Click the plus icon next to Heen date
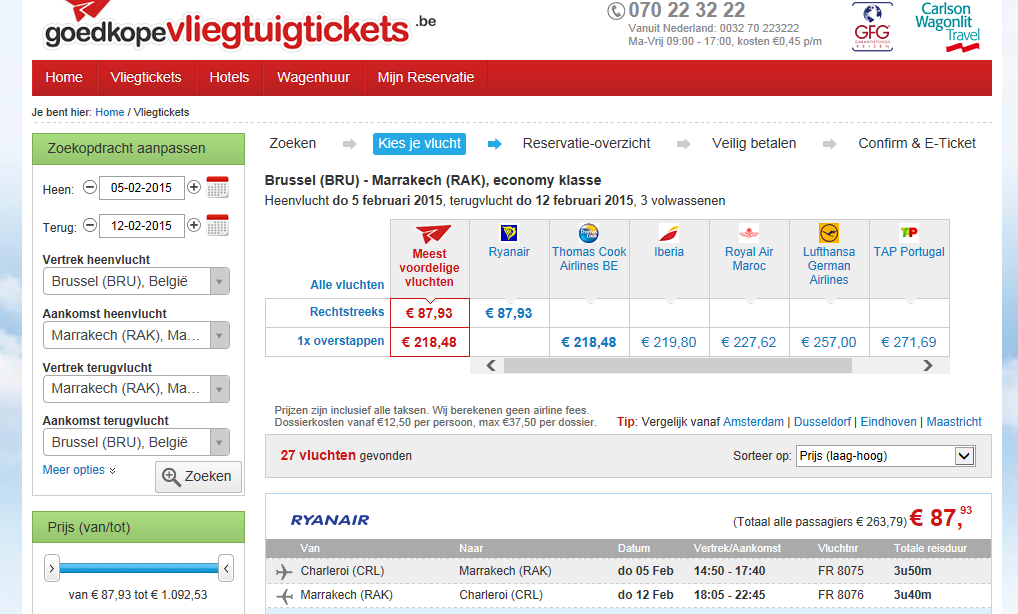 pos(193,188)
